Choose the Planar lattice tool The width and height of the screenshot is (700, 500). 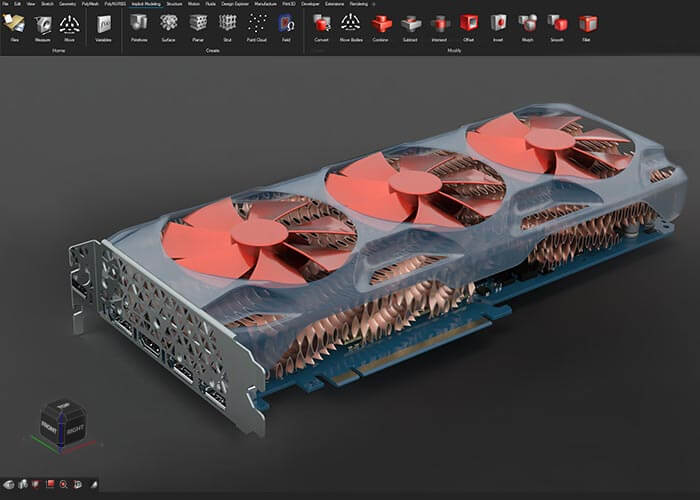click(x=198, y=23)
